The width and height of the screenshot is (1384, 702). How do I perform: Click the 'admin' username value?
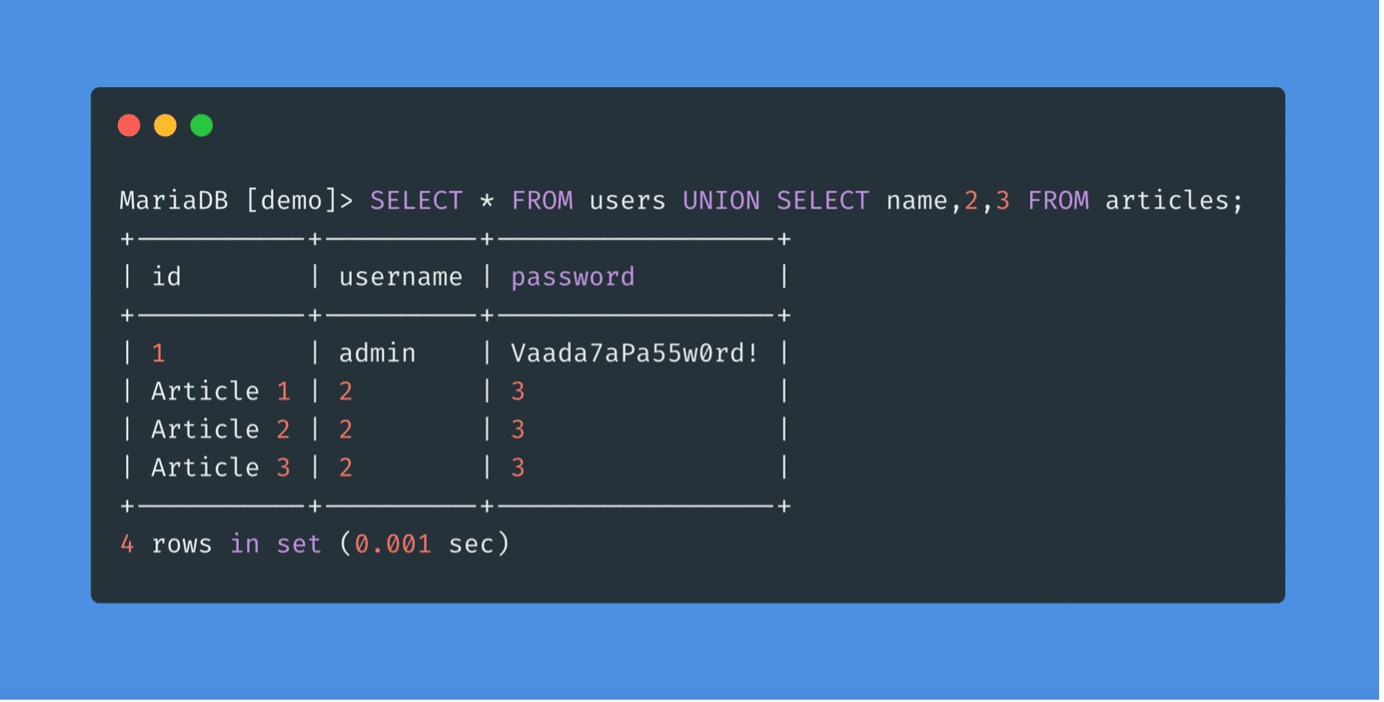pos(377,353)
